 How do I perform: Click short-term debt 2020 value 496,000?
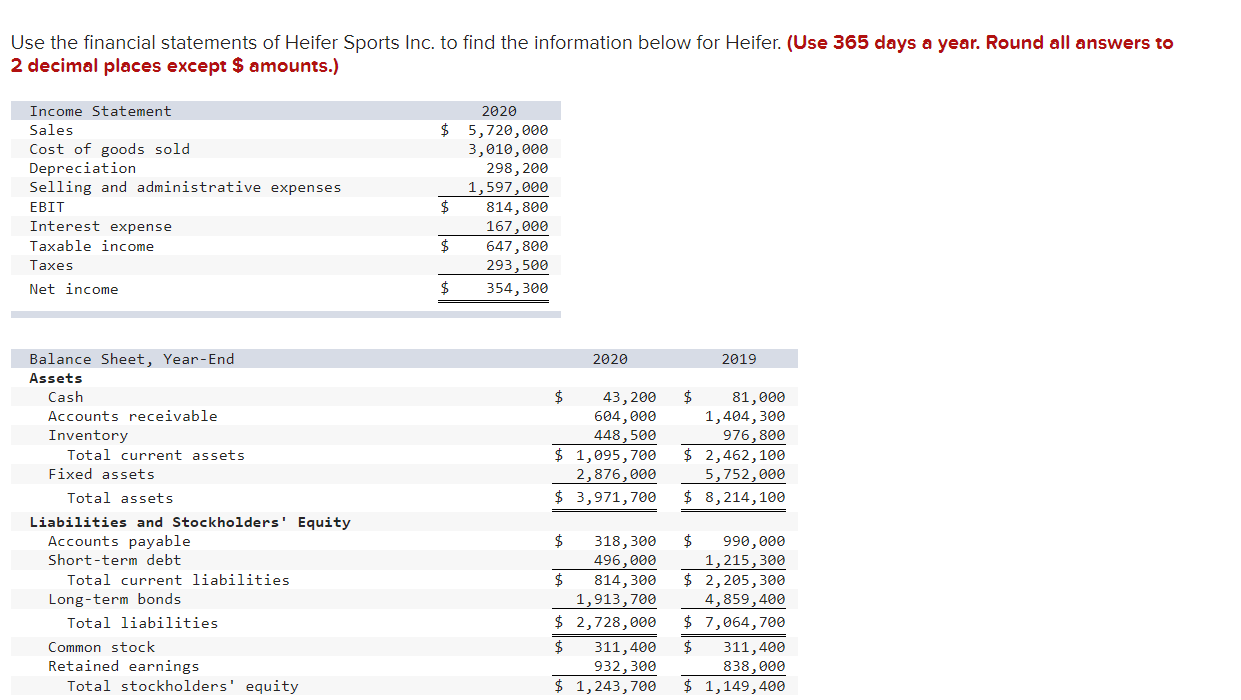625,560
